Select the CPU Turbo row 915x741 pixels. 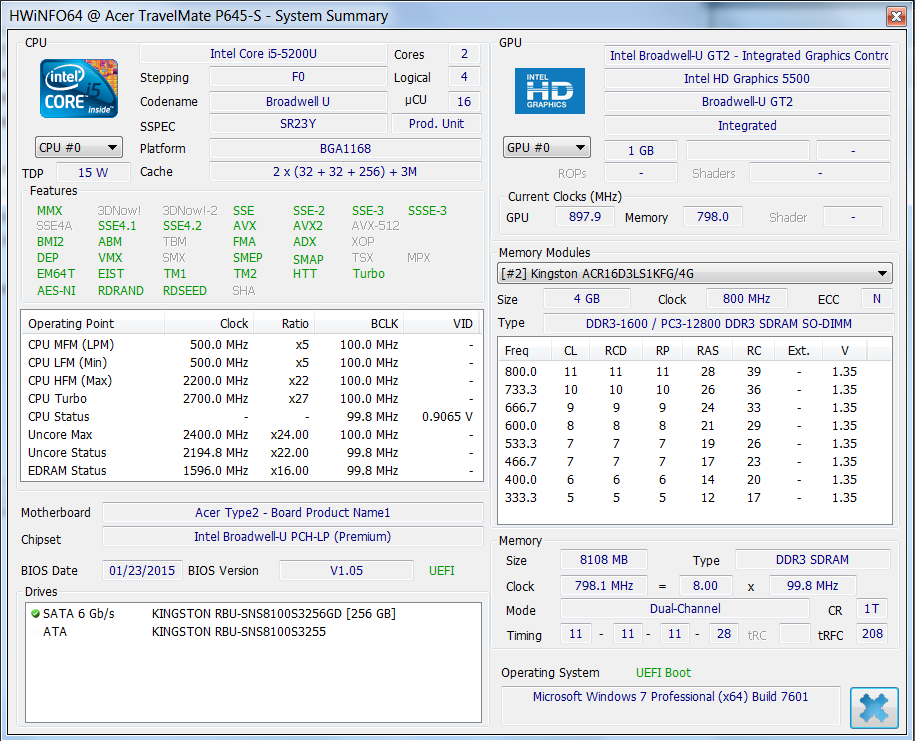tap(250, 398)
